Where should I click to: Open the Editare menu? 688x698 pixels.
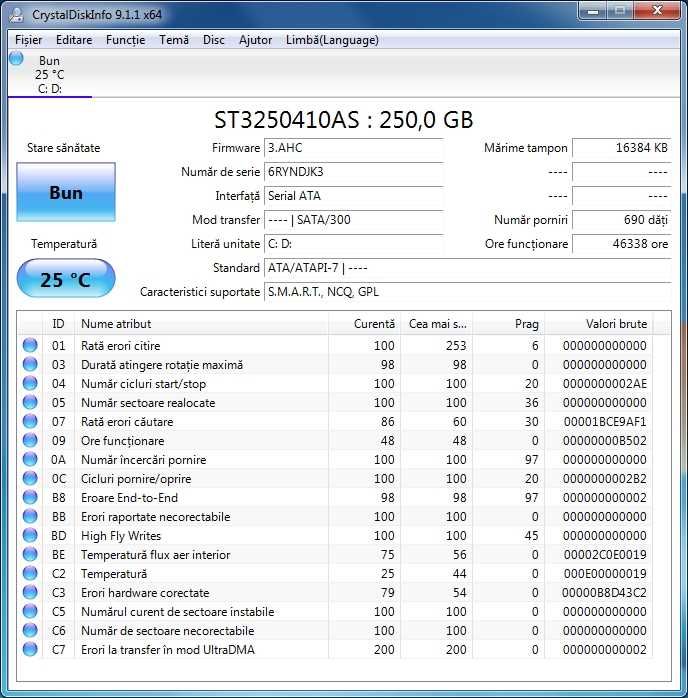pyautogui.click(x=74, y=40)
